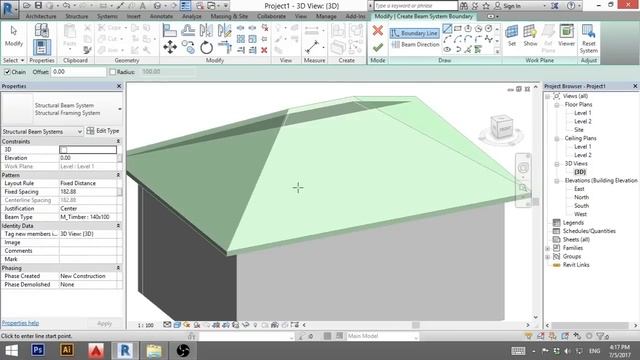Finish edit mode with the green checkmark
Viewport: 640px width, 360px height.
point(378,47)
